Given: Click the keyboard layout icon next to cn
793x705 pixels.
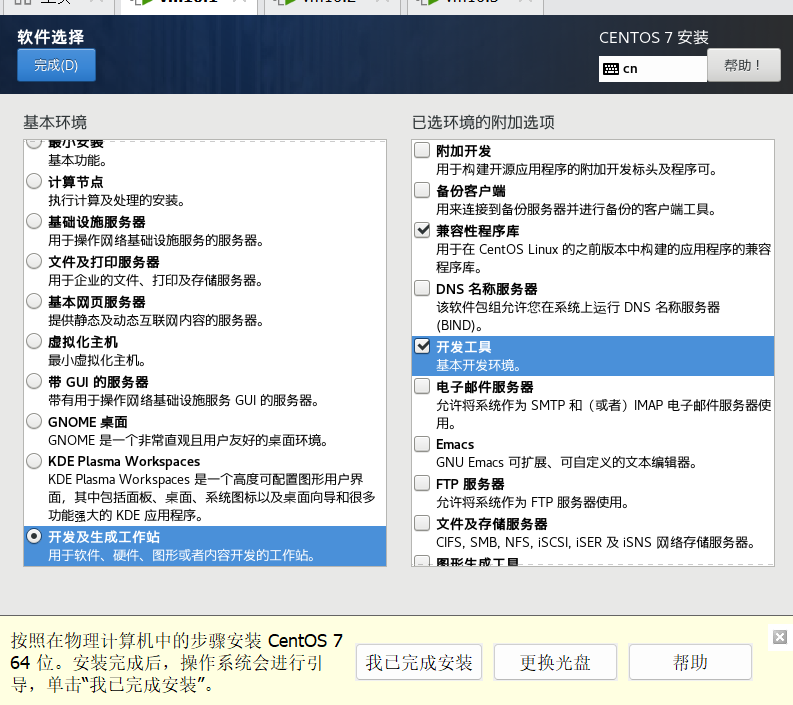Looking at the screenshot, I should click(611, 69).
